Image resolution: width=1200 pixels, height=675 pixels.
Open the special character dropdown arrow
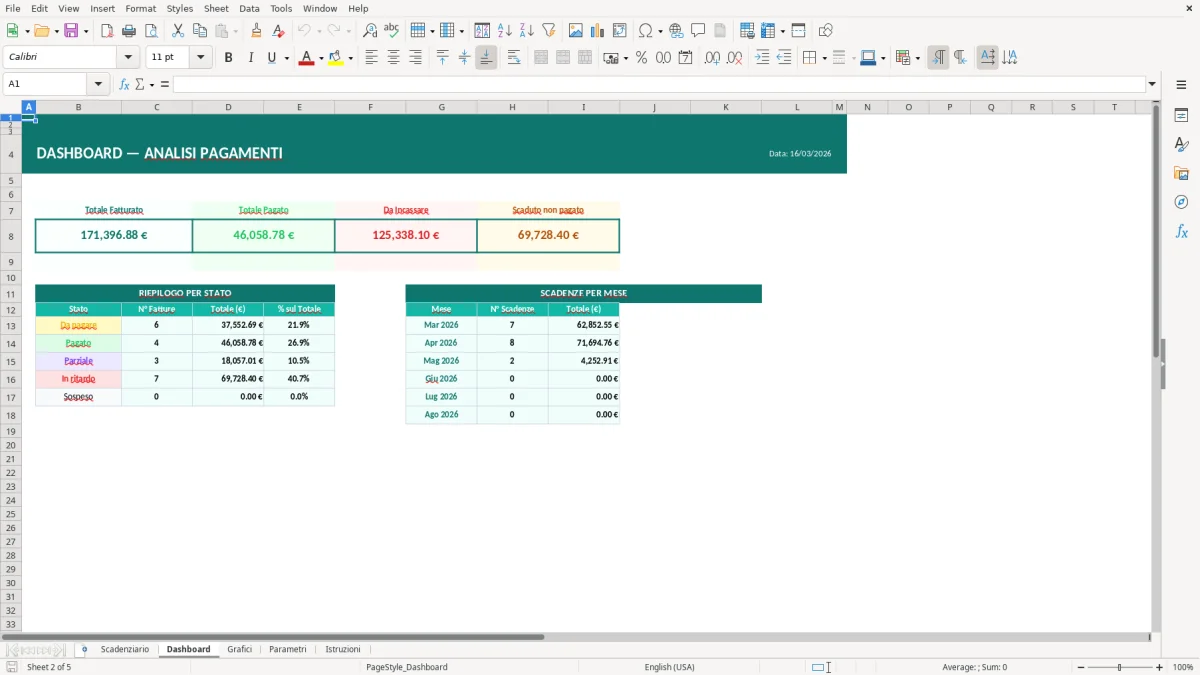[x=661, y=31]
